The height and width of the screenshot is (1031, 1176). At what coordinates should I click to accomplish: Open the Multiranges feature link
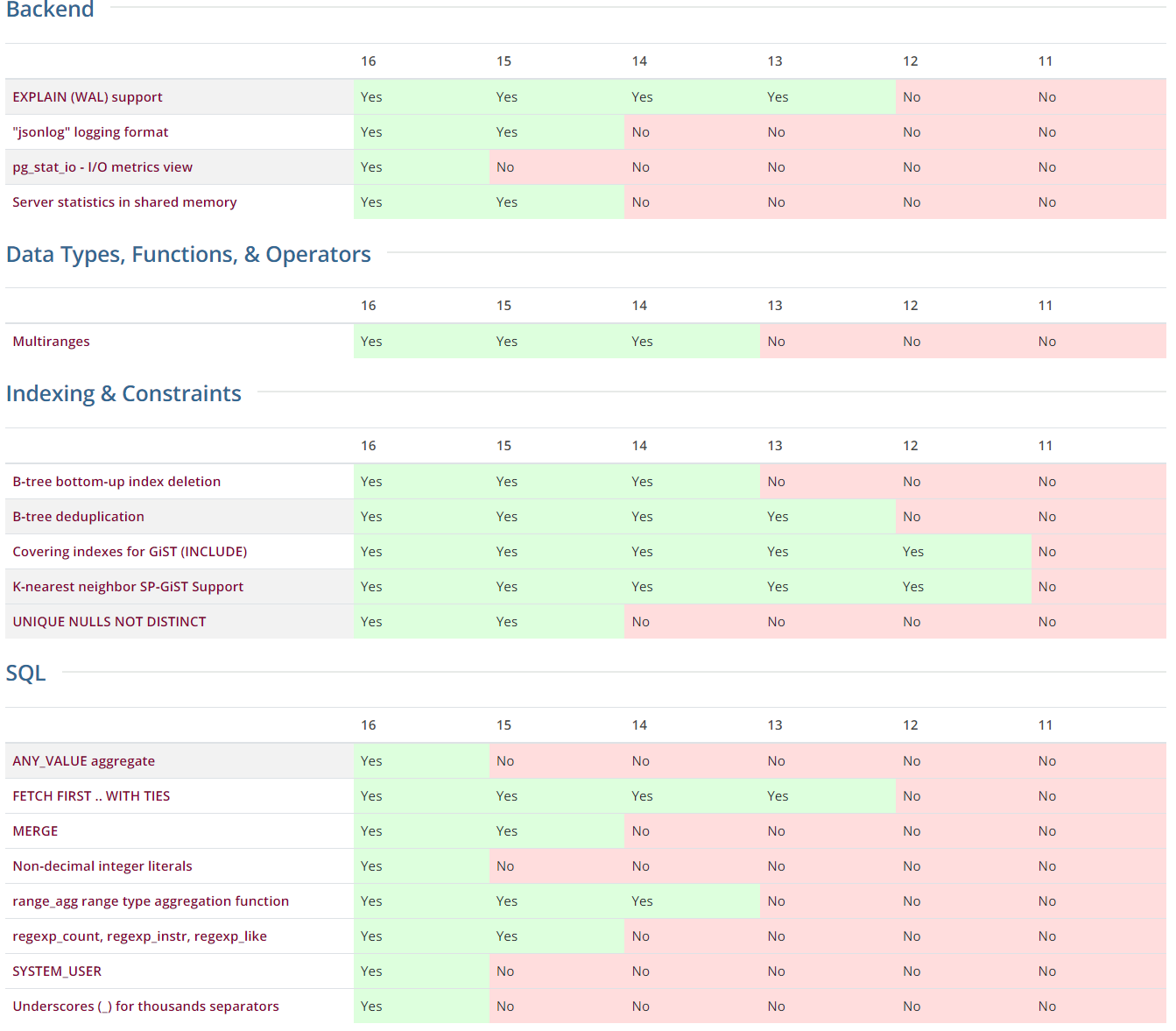click(x=51, y=342)
